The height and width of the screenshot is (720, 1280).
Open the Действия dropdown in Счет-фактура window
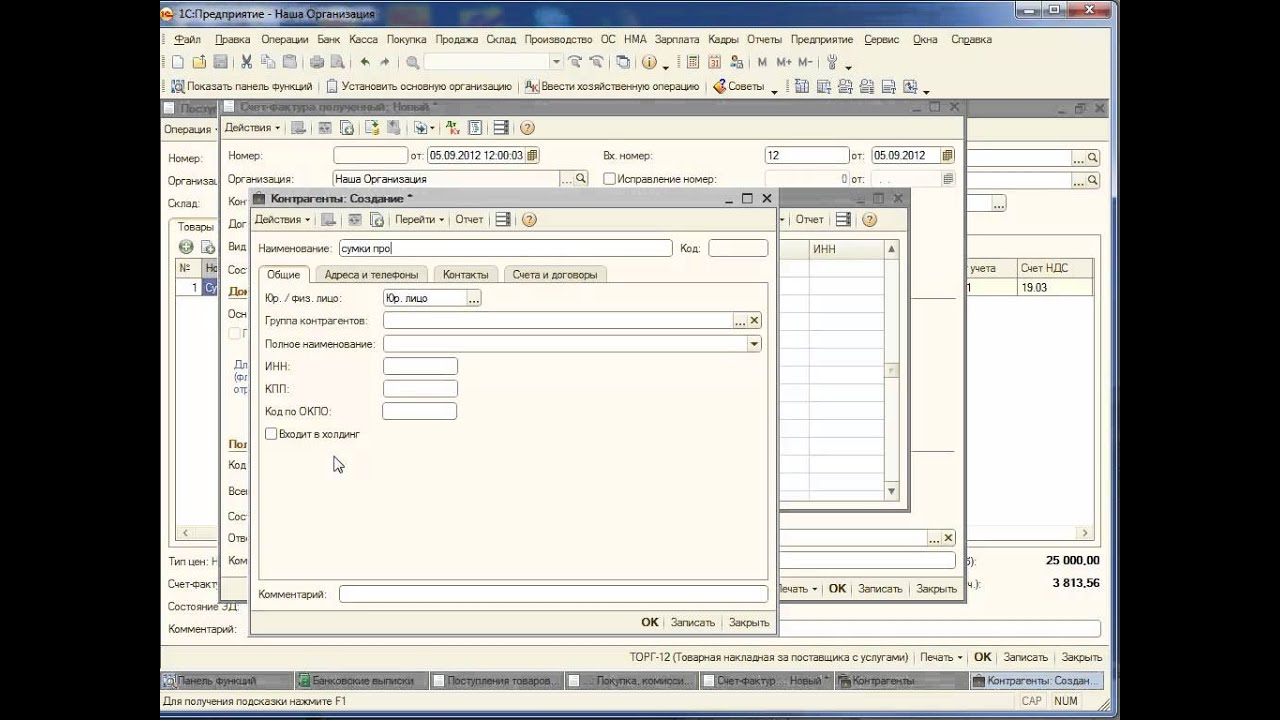(252, 128)
